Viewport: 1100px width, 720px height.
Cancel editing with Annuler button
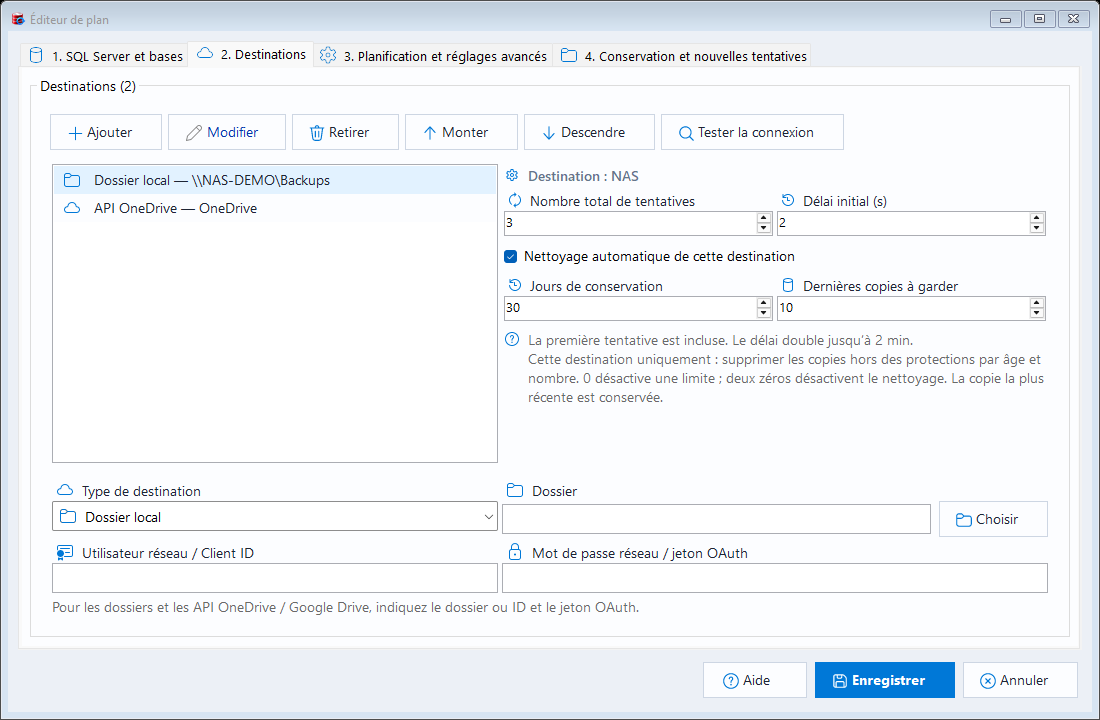point(1020,680)
